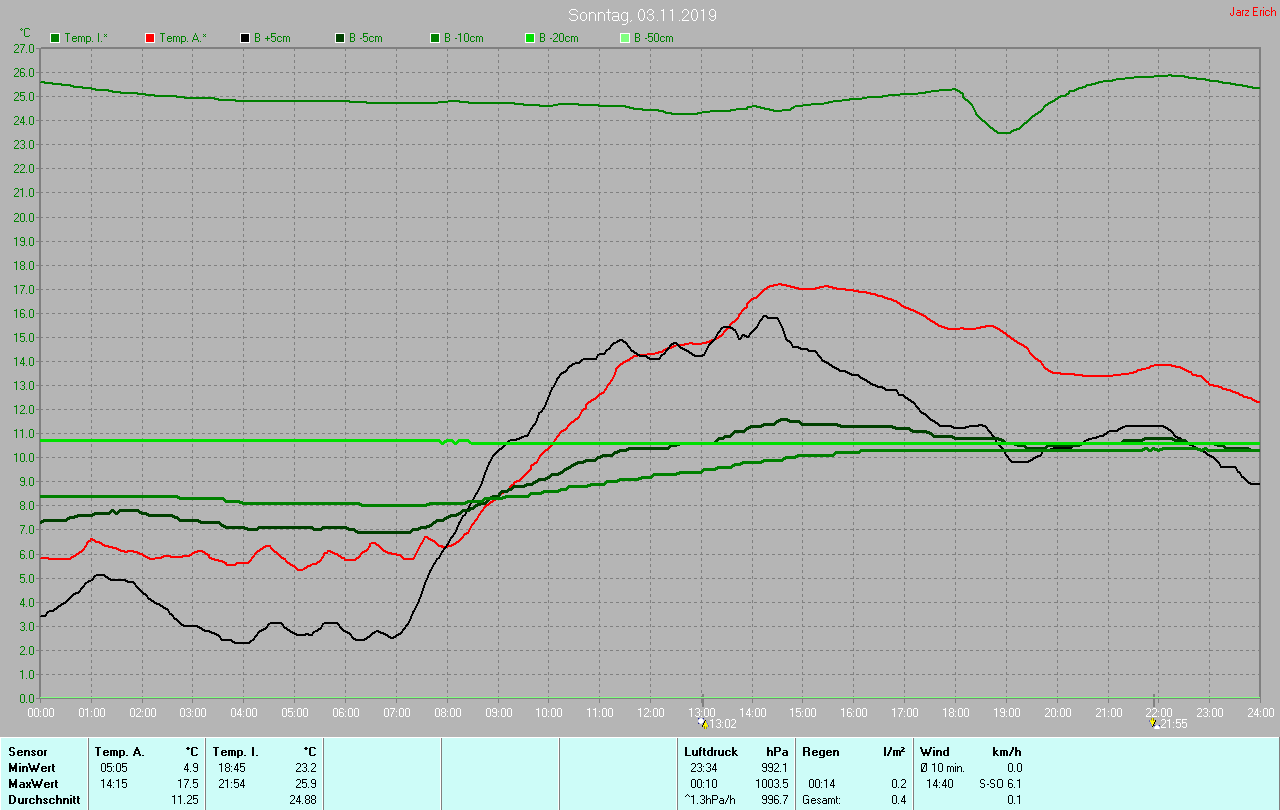Select the B -10cm legend label
1280x810 pixels.
tap(463, 38)
